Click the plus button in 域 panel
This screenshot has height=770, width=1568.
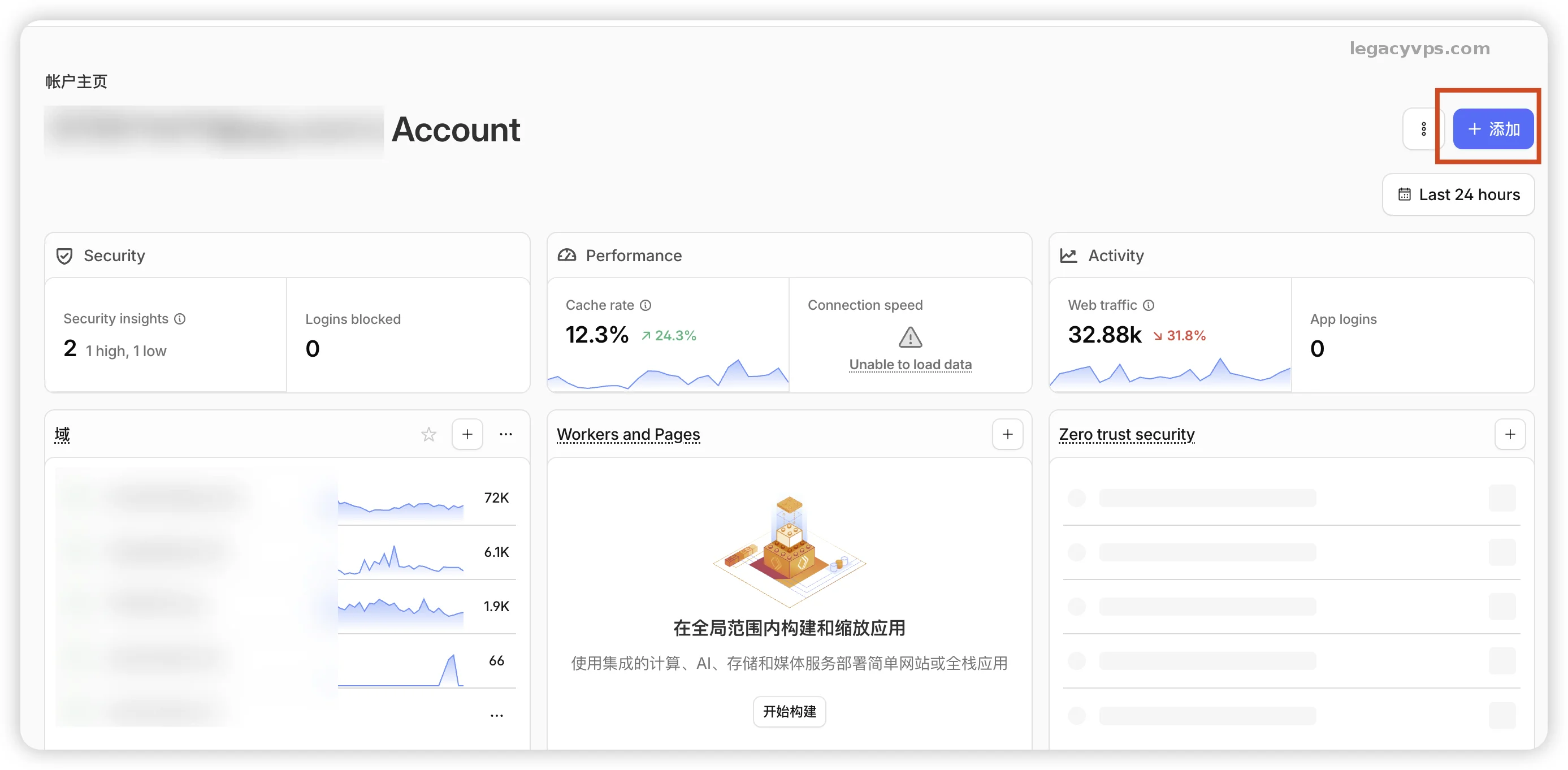coord(467,435)
